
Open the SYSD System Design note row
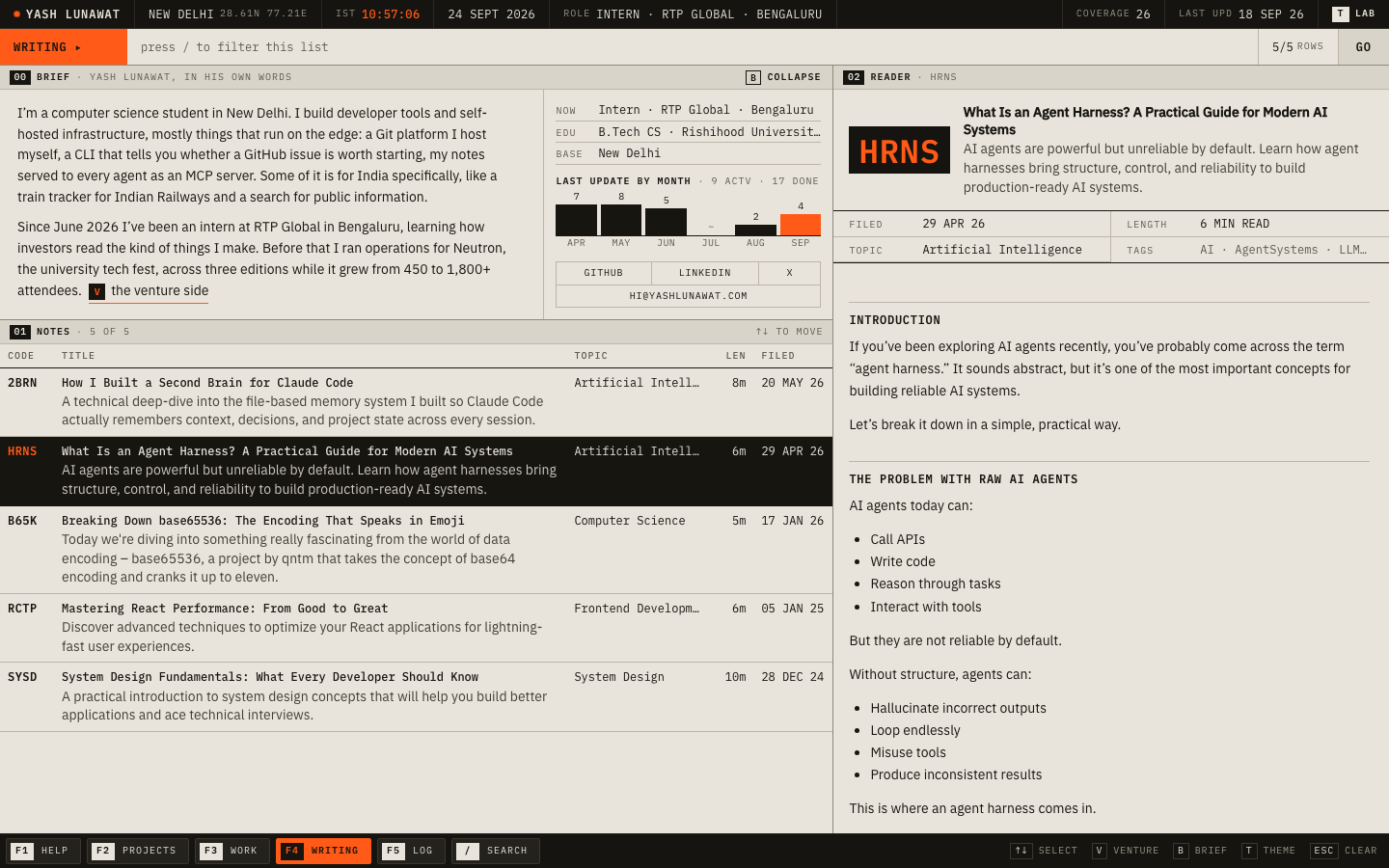416,696
